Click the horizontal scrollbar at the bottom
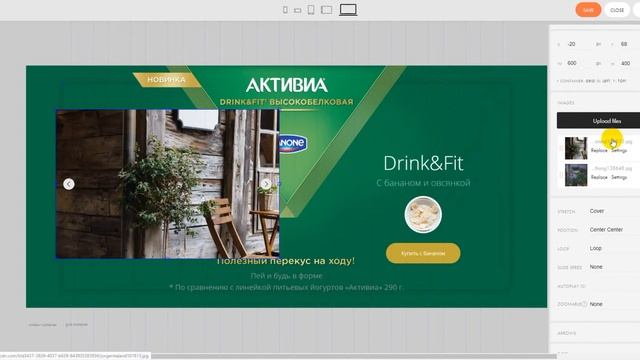The height and width of the screenshot is (360, 640). [353, 356]
